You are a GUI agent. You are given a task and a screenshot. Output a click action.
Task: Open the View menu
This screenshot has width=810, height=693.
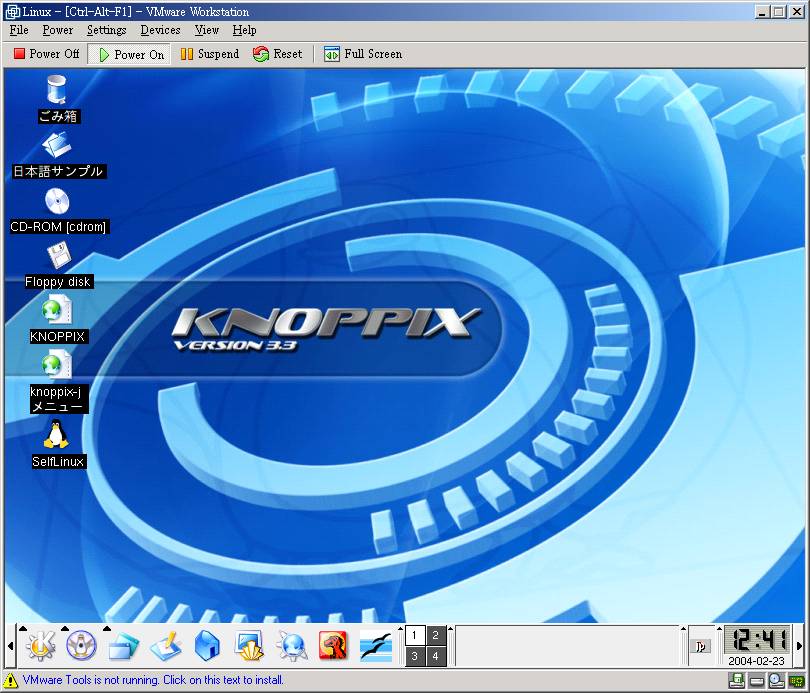207,30
